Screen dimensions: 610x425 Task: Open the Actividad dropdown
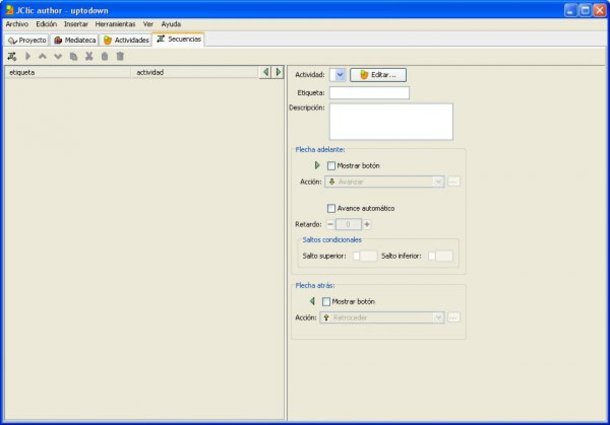(338, 75)
